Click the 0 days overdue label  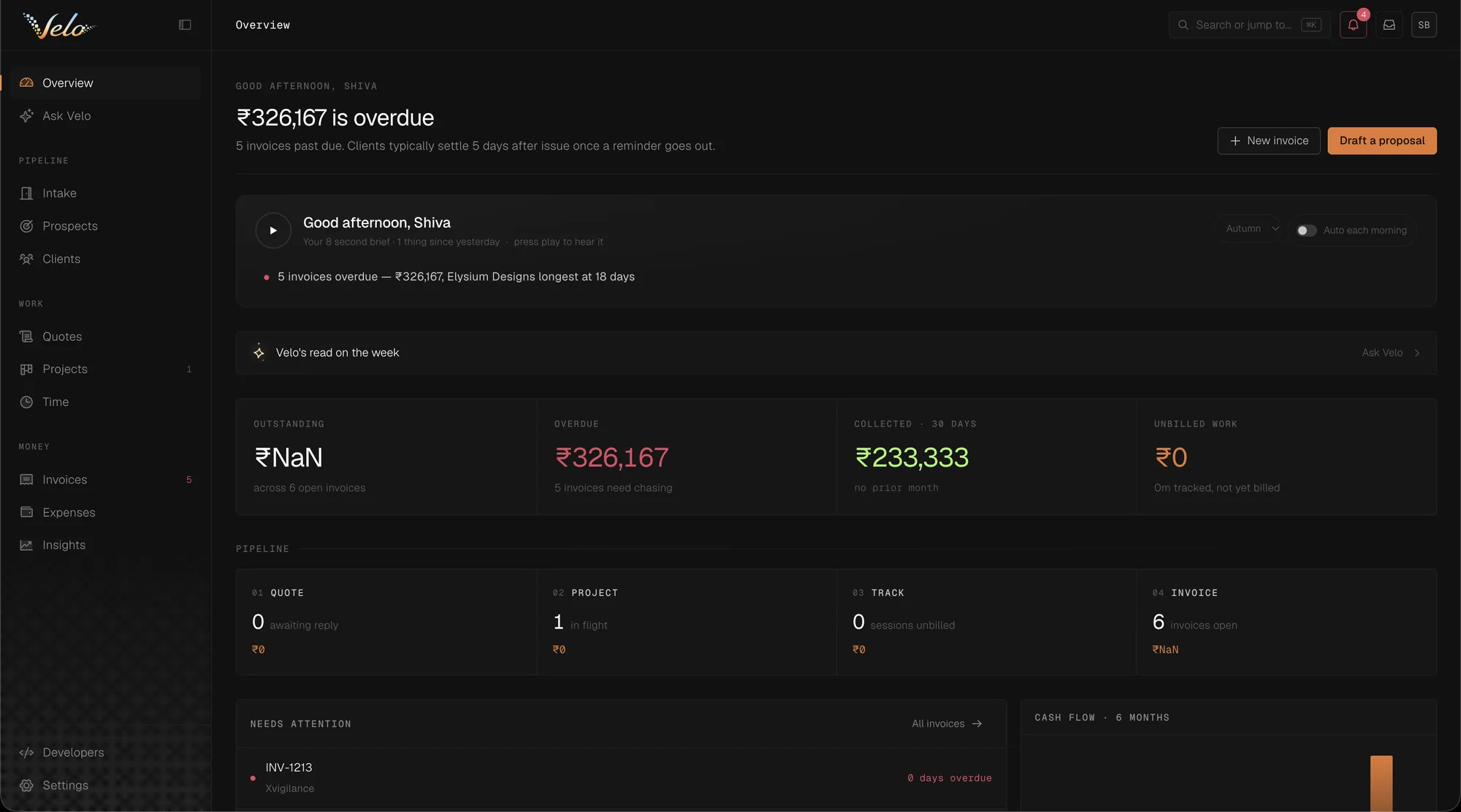click(x=950, y=778)
